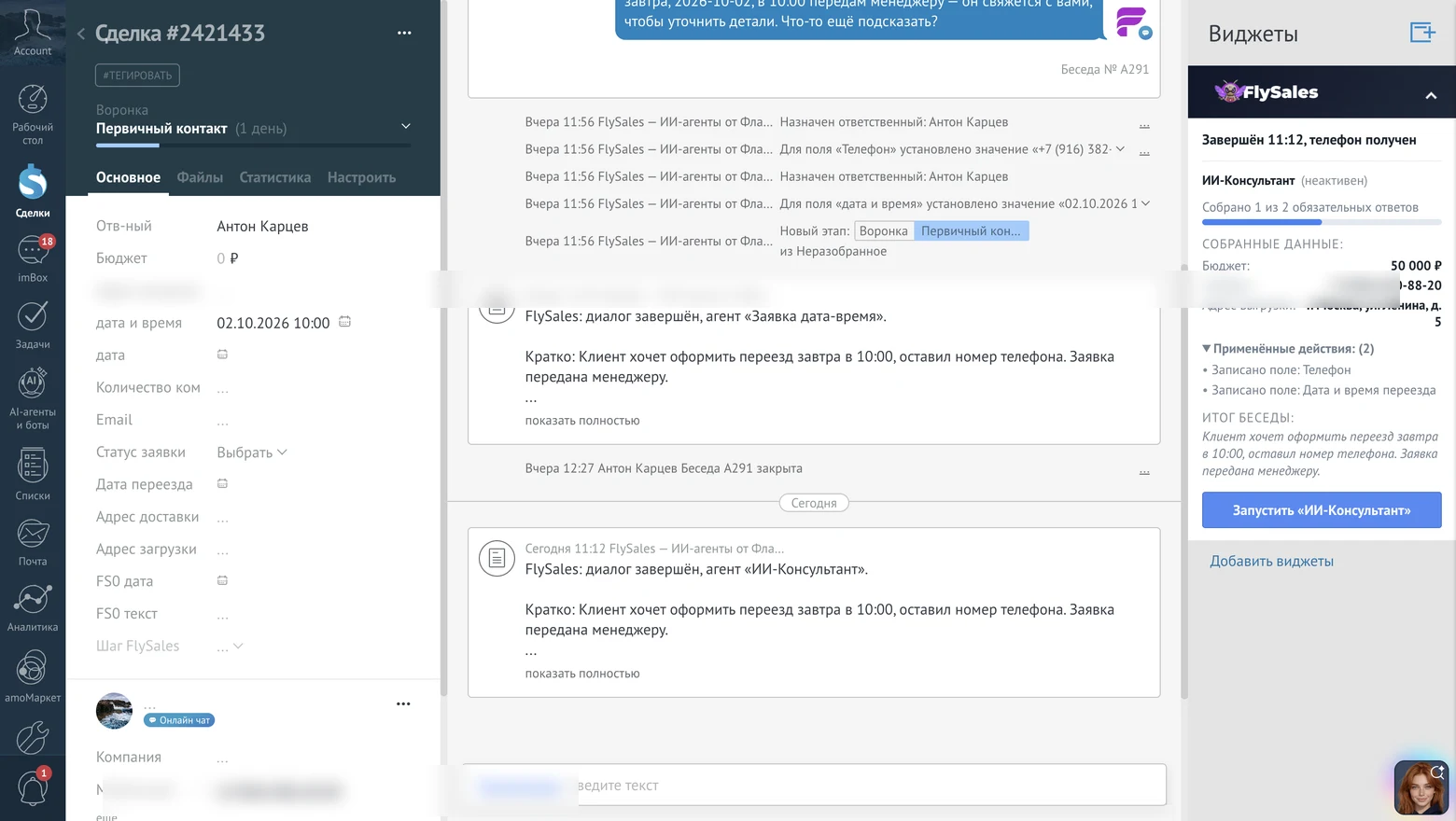Open contact options three-dots menu
The width and height of the screenshot is (1456, 821).
tap(403, 703)
